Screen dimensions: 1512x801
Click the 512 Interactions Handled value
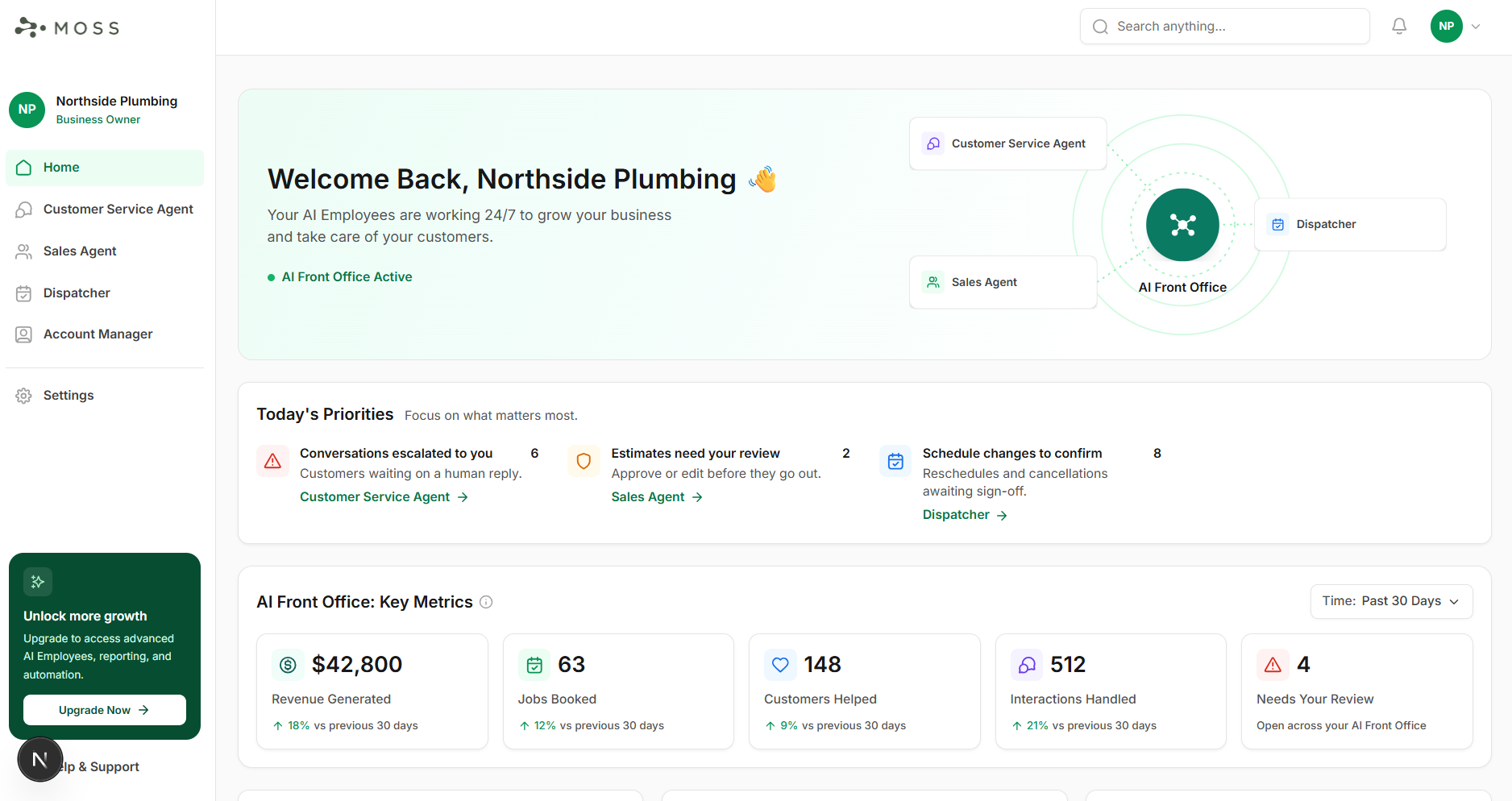click(1068, 665)
